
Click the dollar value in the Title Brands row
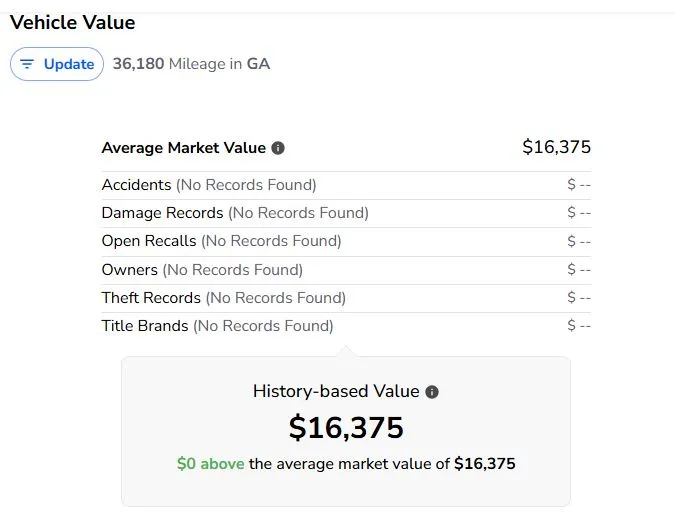pyautogui.click(x=578, y=326)
